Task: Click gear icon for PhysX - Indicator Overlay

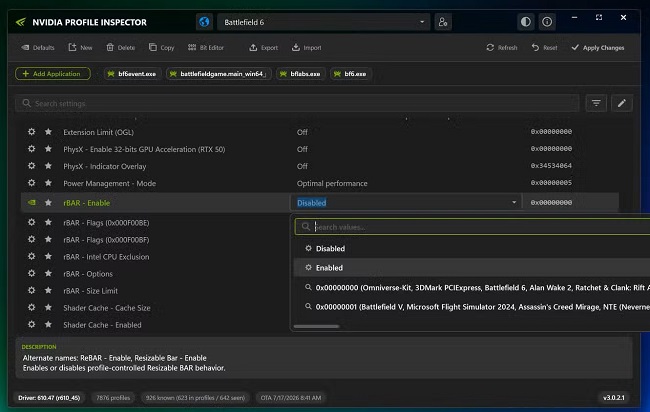Action: point(32,166)
